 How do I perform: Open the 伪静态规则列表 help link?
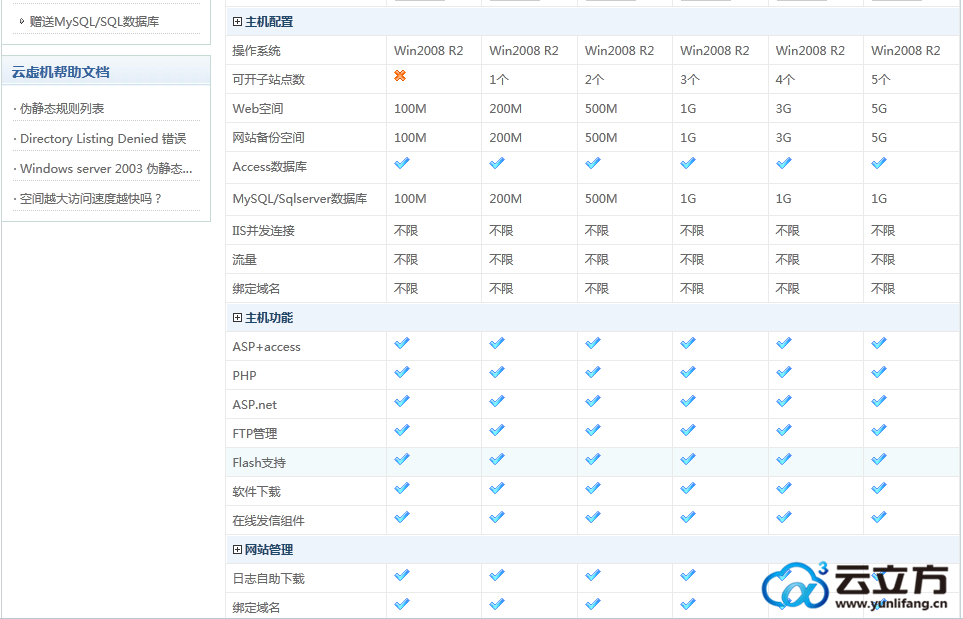62,109
